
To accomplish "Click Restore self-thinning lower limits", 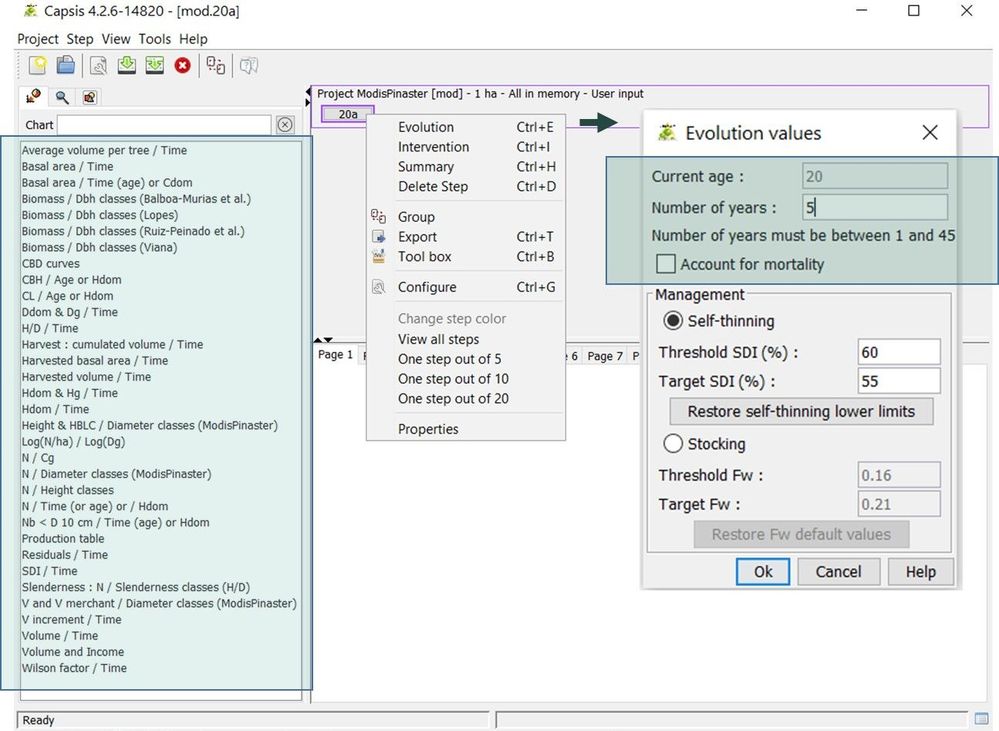I will tap(799, 412).
